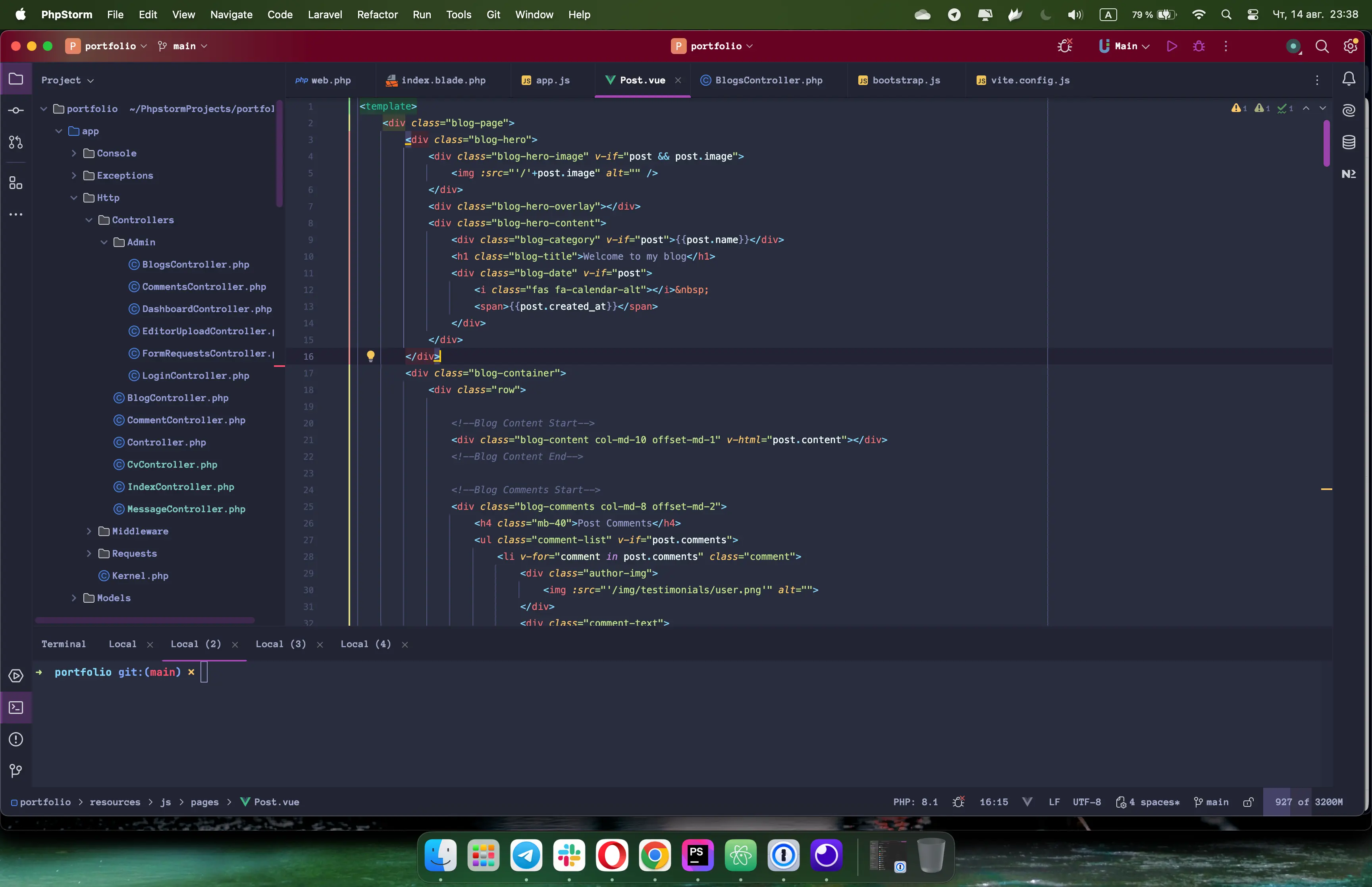The height and width of the screenshot is (887, 1372).
Task: Open main branch dropdown
Action: tap(183, 46)
